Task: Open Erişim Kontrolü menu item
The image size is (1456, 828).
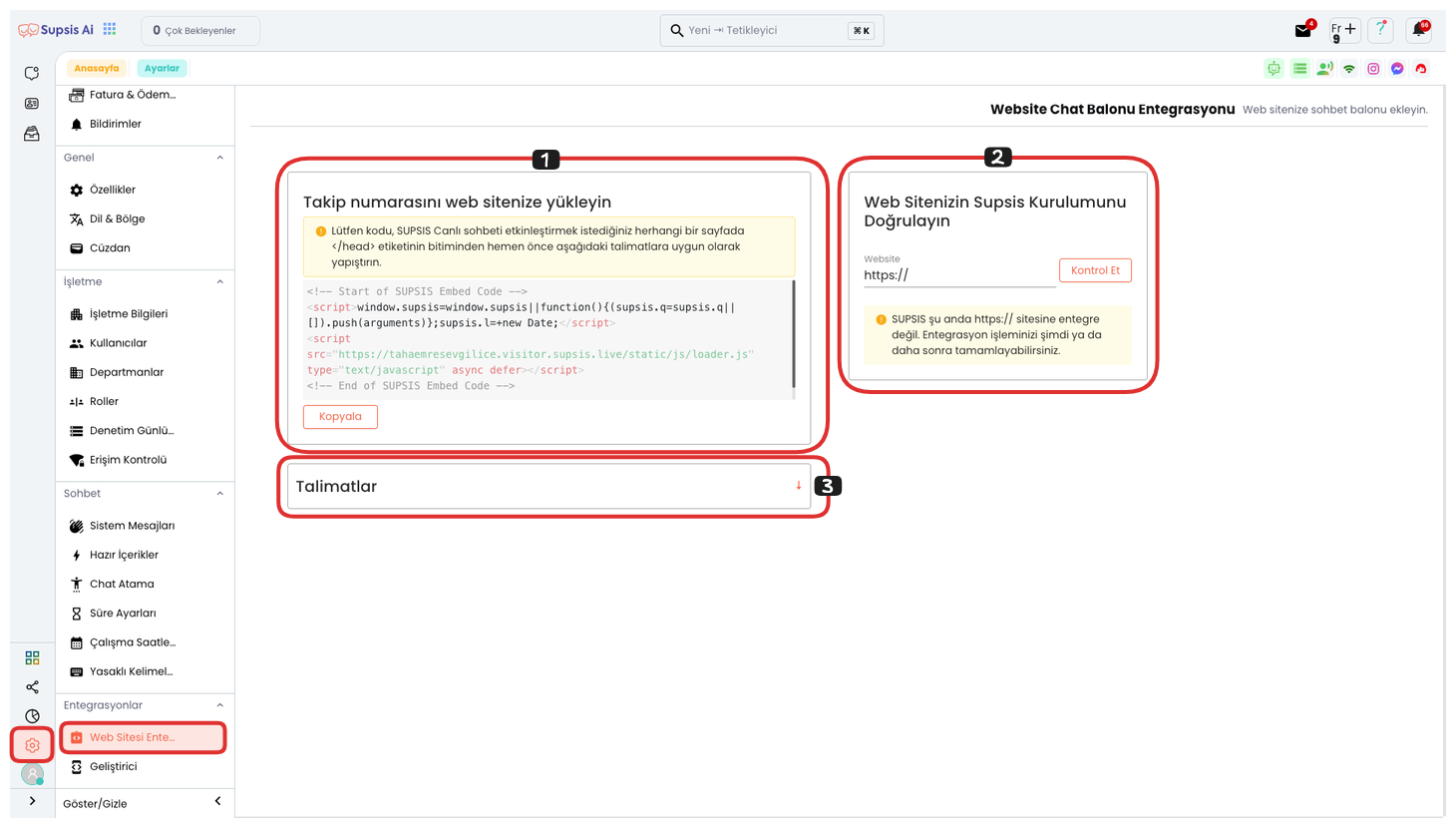Action: (145, 460)
